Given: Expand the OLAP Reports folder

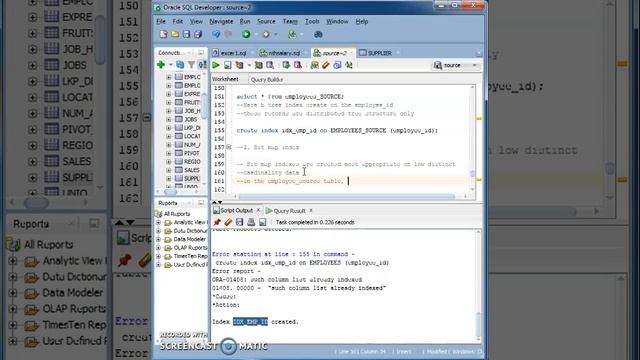Looking at the screenshot, I should click(158, 248).
